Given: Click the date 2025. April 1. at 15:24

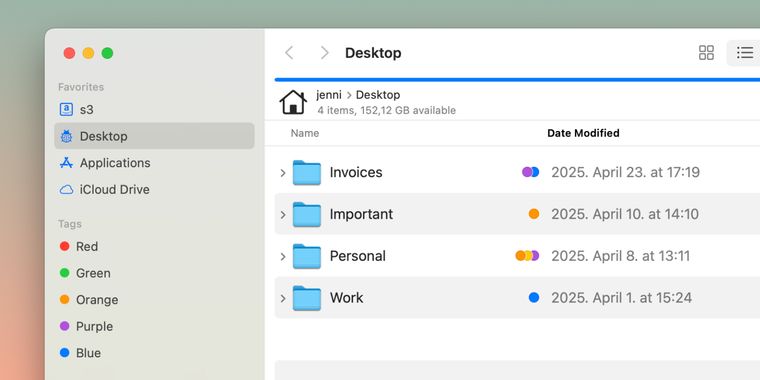Looking at the screenshot, I should tap(621, 297).
